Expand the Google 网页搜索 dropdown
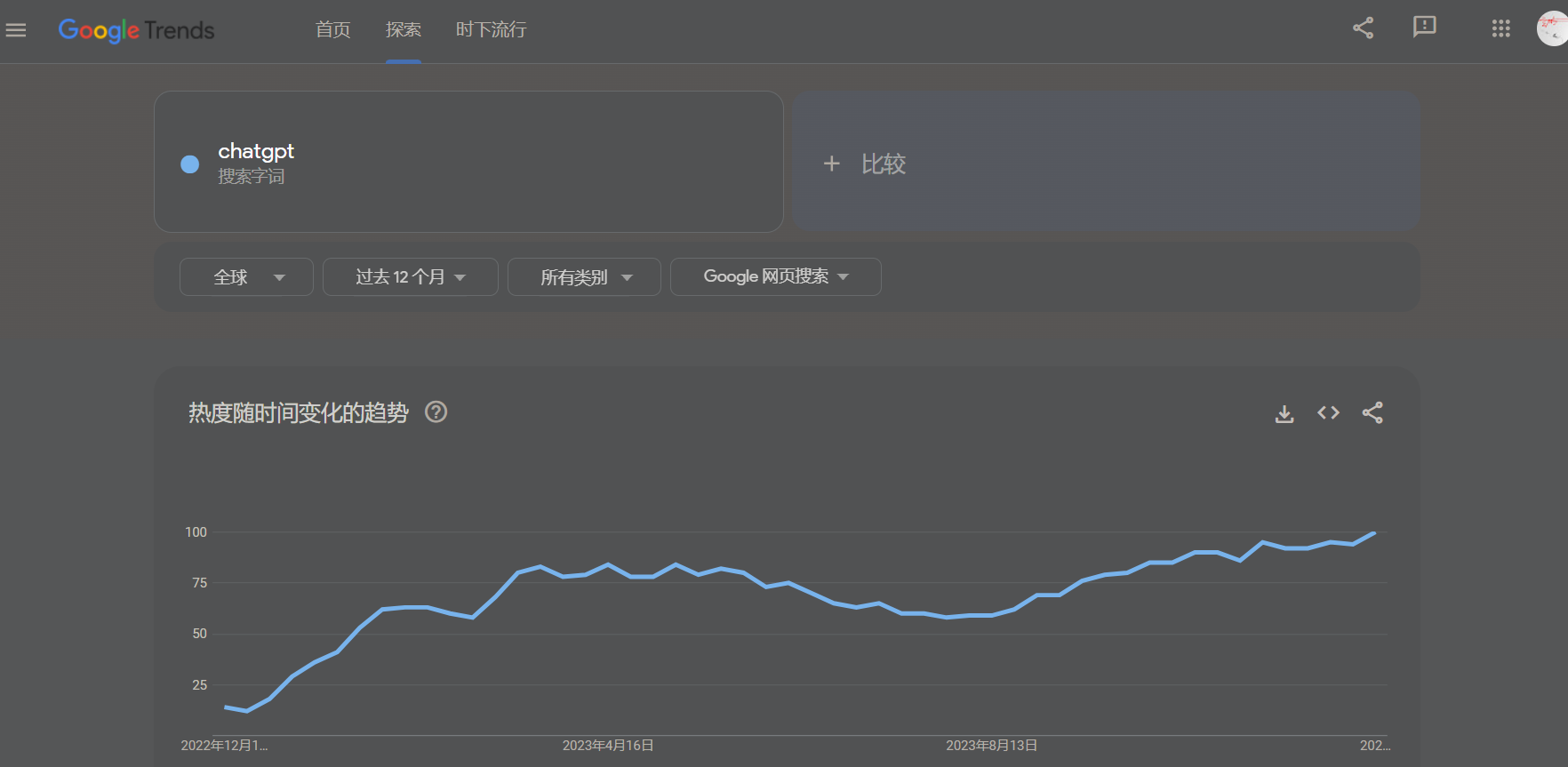1568x767 pixels. pos(775,277)
